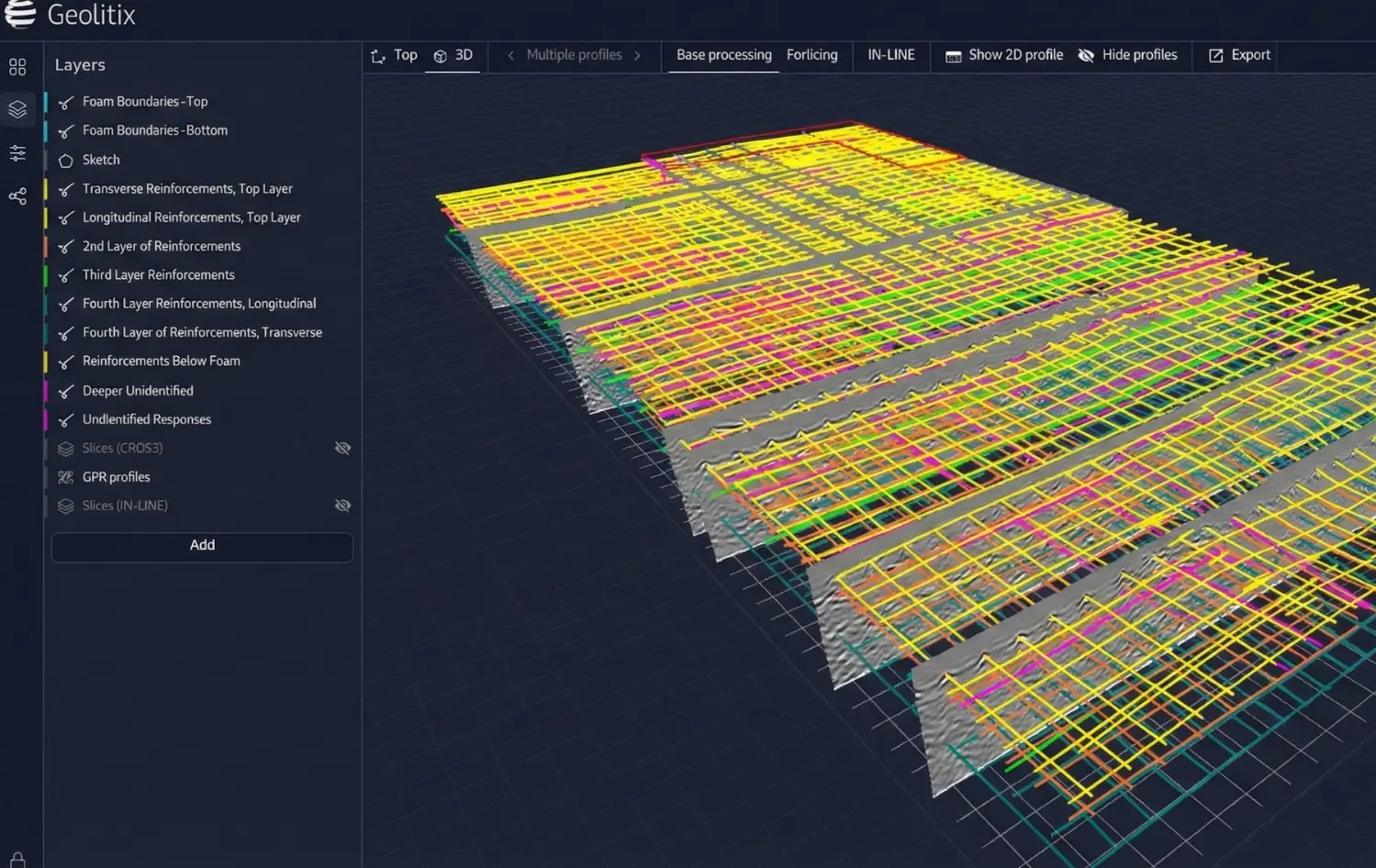Go to next profile with right chevron
Viewport: 1376px width, 868px height.
tap(637, 55)
